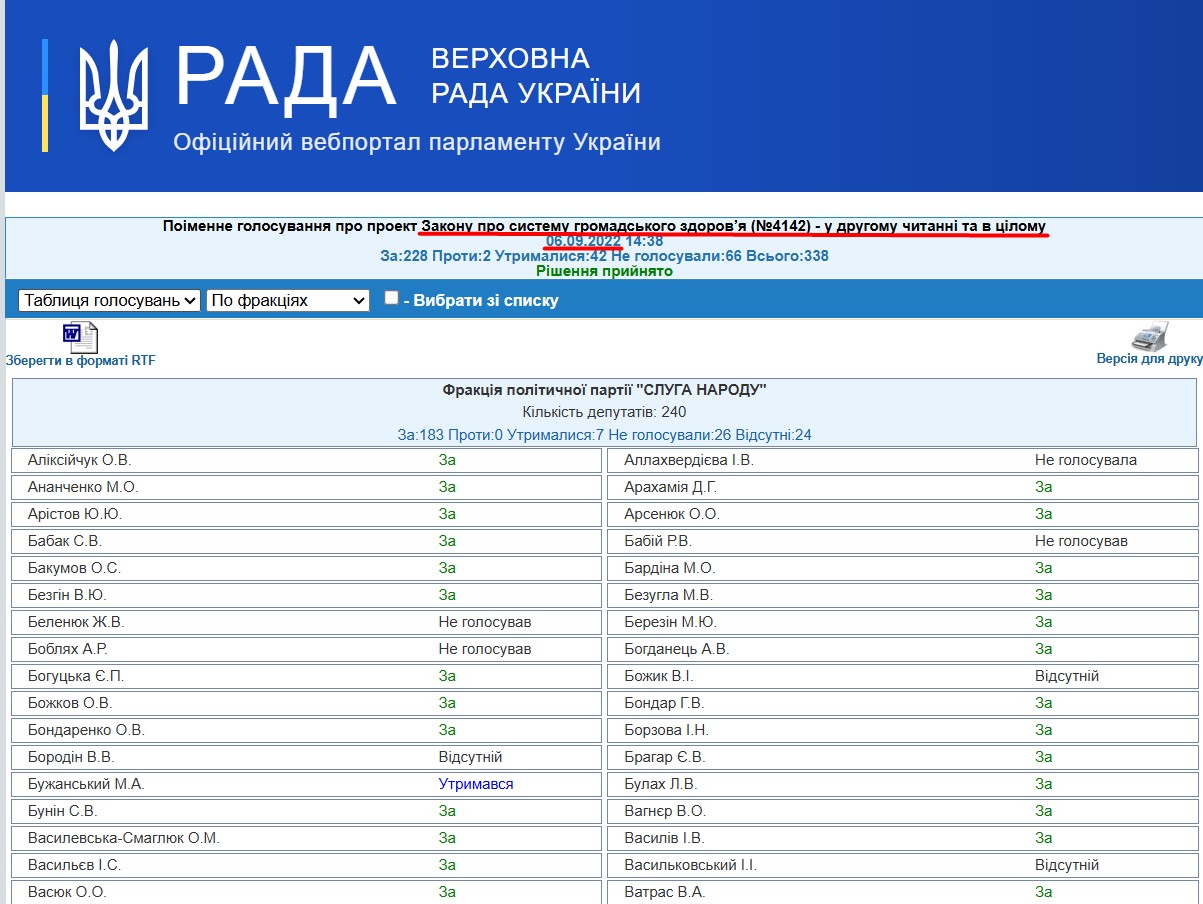Click 'Кількість депутатів: 240' text
Image resolution: width=1203 pixels, height=904 pixels.
pos(604,412)
